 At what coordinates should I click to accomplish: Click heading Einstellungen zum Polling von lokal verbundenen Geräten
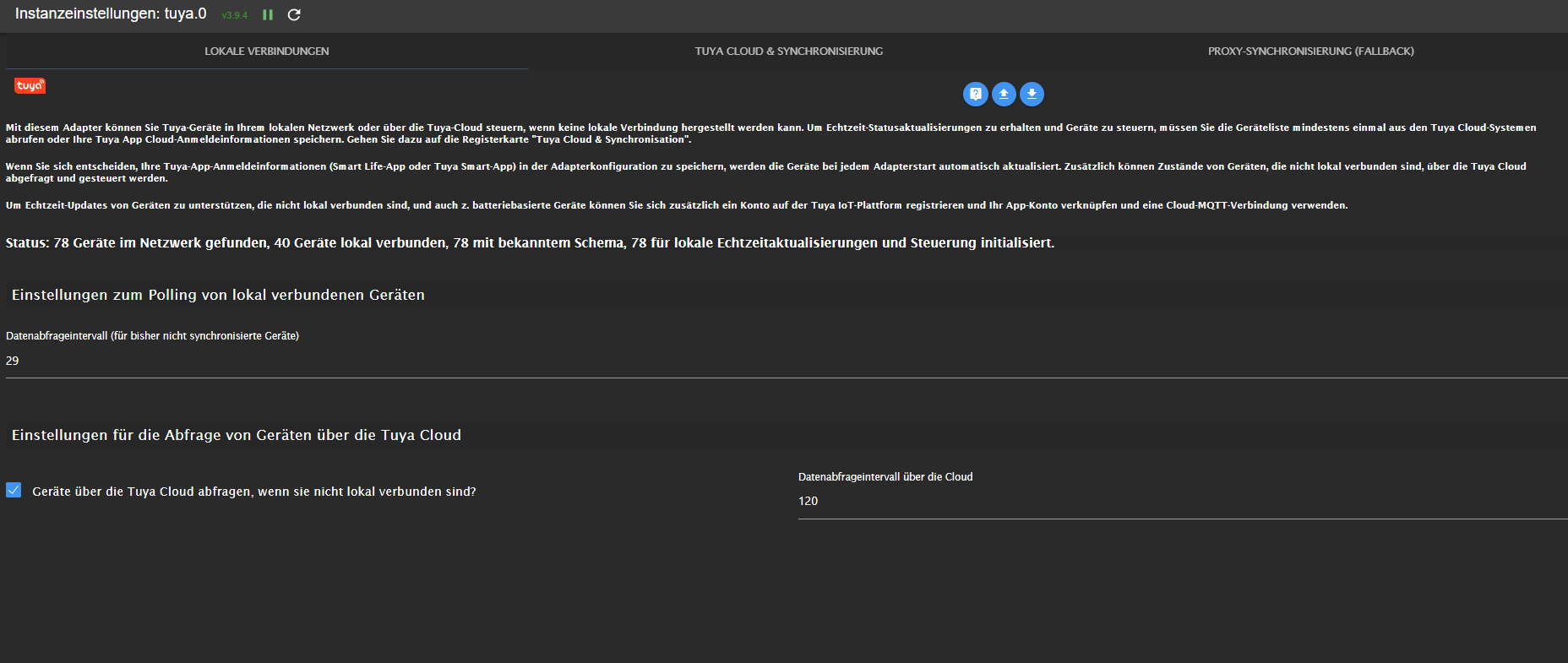point(218,295)
